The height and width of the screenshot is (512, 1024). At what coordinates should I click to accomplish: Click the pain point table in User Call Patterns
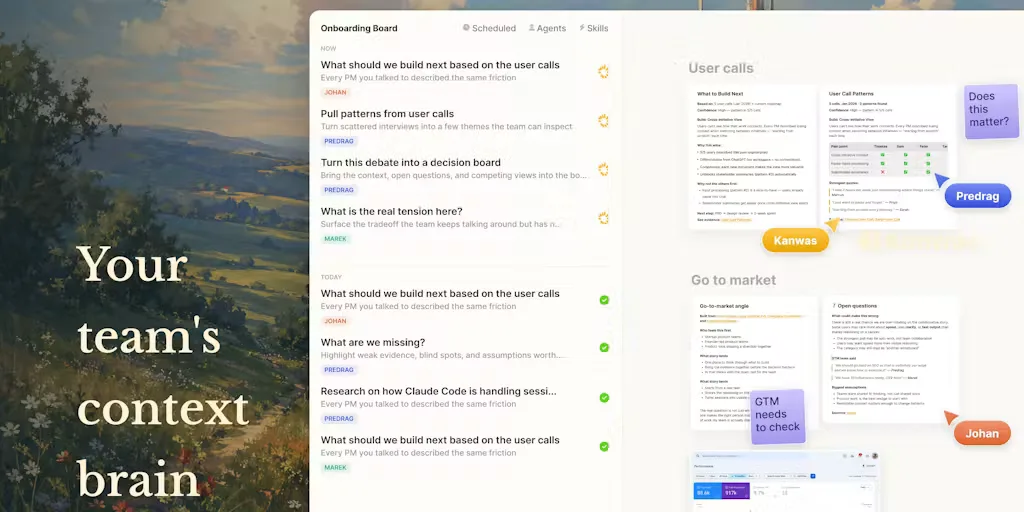888,159
